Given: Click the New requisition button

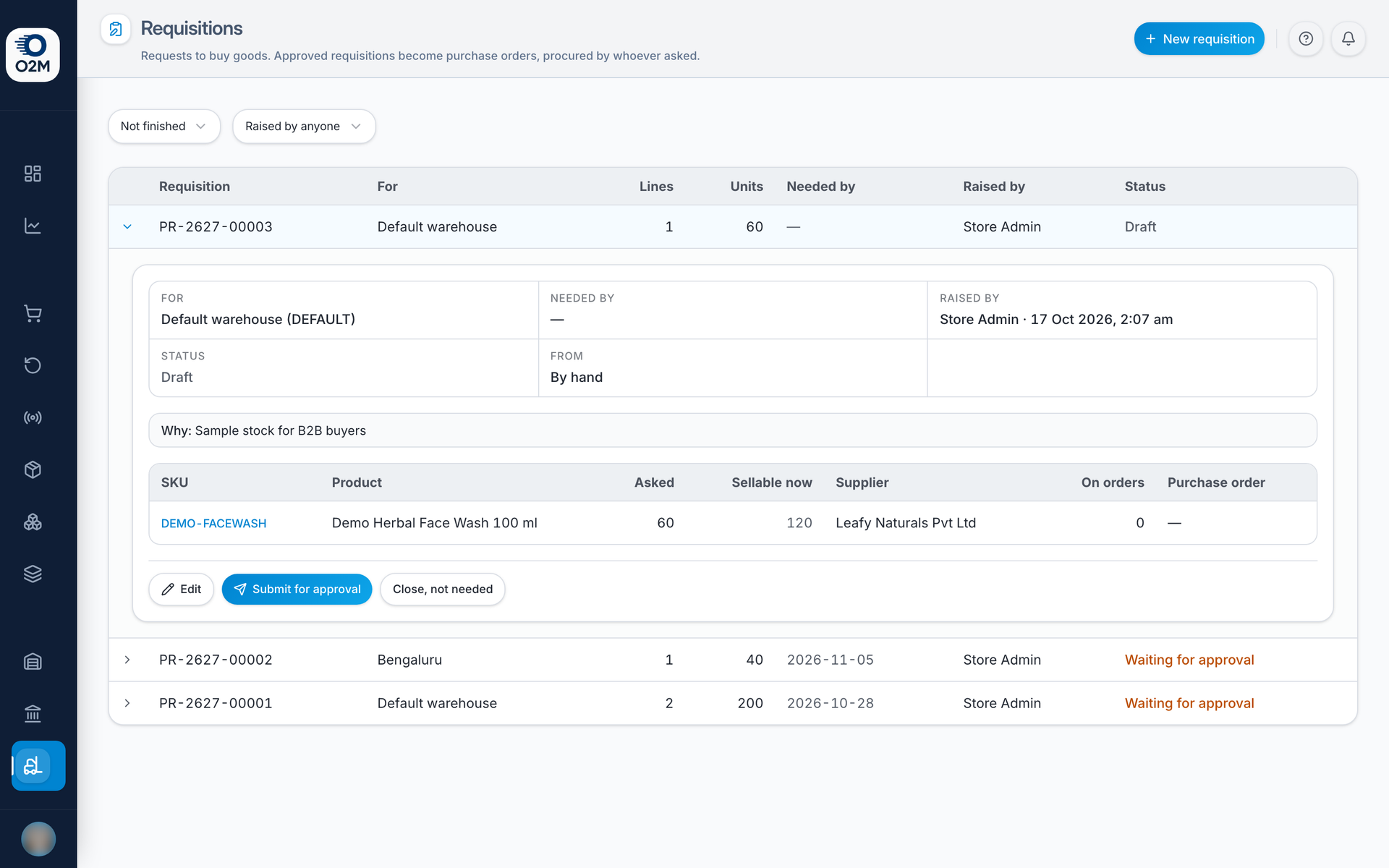Looking at the screenshot, I should coord(1199,38).
